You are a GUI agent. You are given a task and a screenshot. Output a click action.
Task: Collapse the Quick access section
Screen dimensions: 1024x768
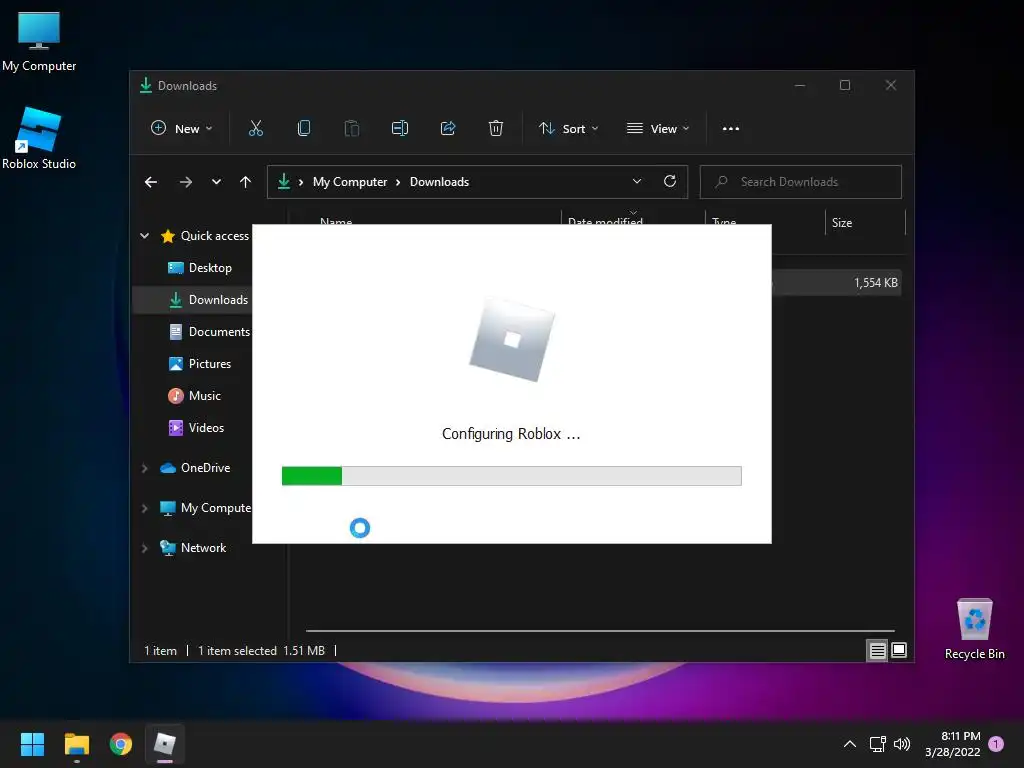point(144,236)
